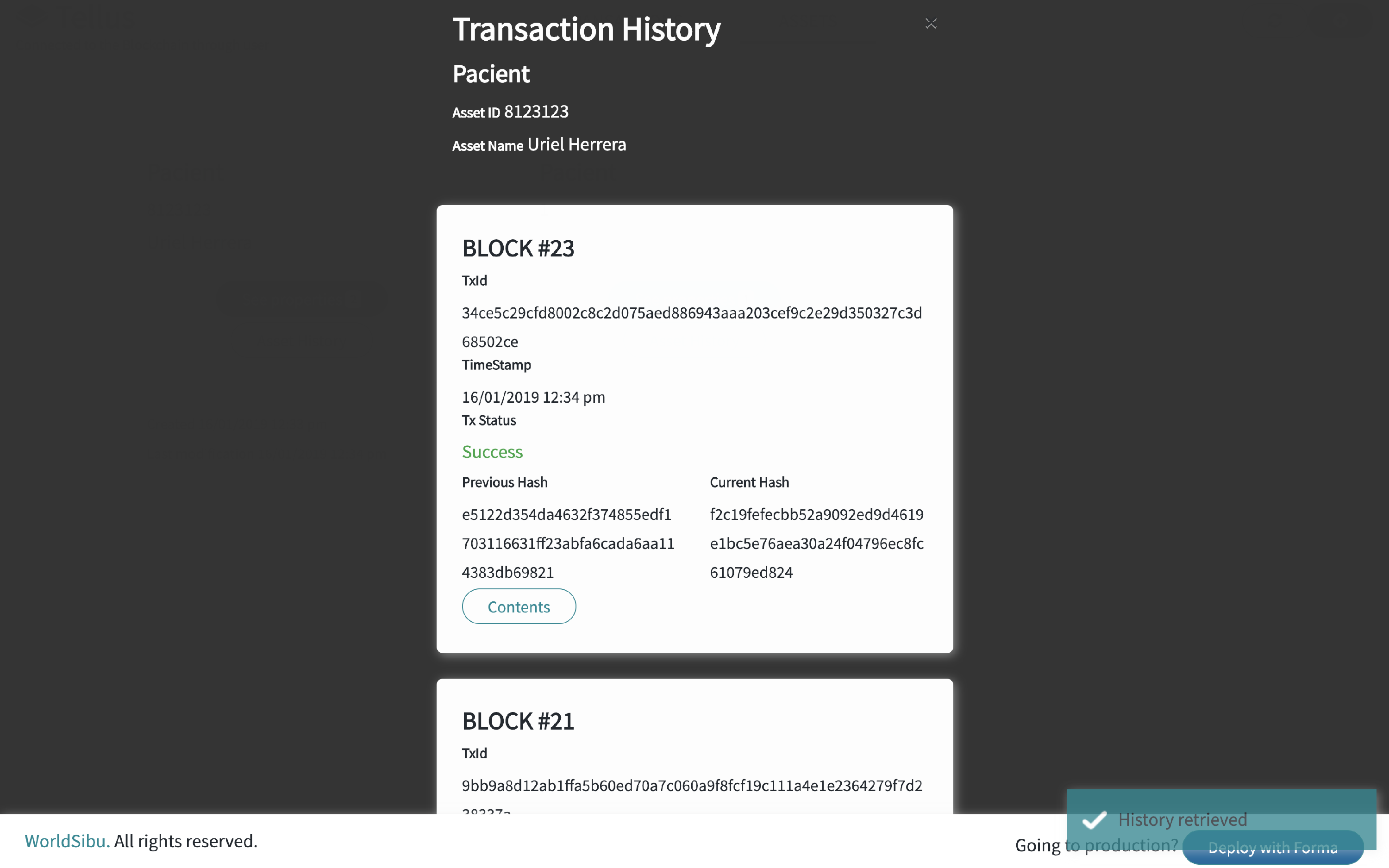The height and width of the screenshot is (868, 1389).
Task: Click the Asset ID number 8123123
Action: (536, 112)
